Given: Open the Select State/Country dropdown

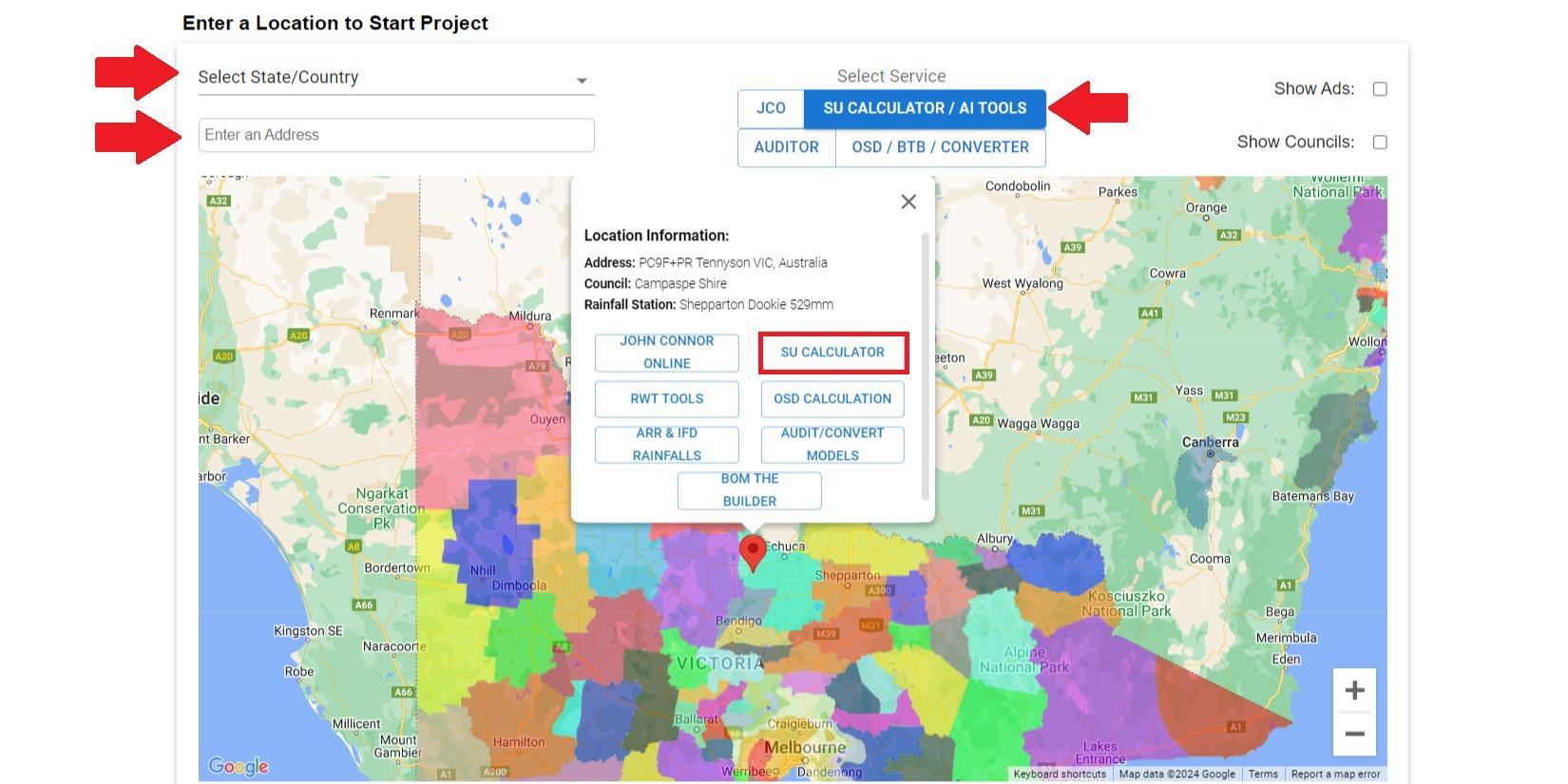Looking at the screenshot, I should [395, 78].
